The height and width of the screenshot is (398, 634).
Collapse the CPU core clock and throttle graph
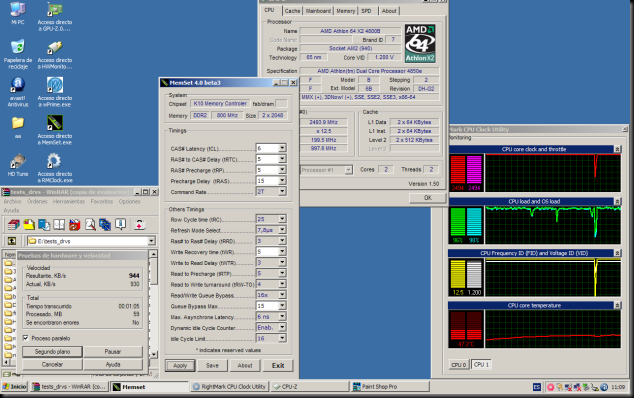point(617,149)
